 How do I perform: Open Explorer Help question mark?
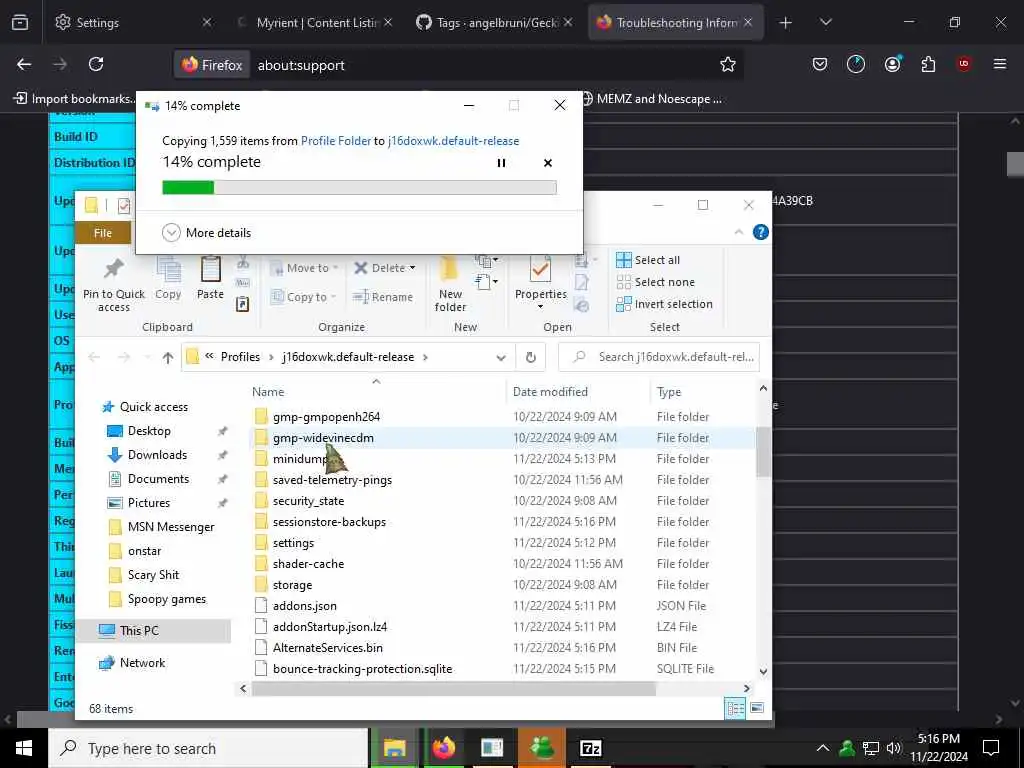point(761,232)
